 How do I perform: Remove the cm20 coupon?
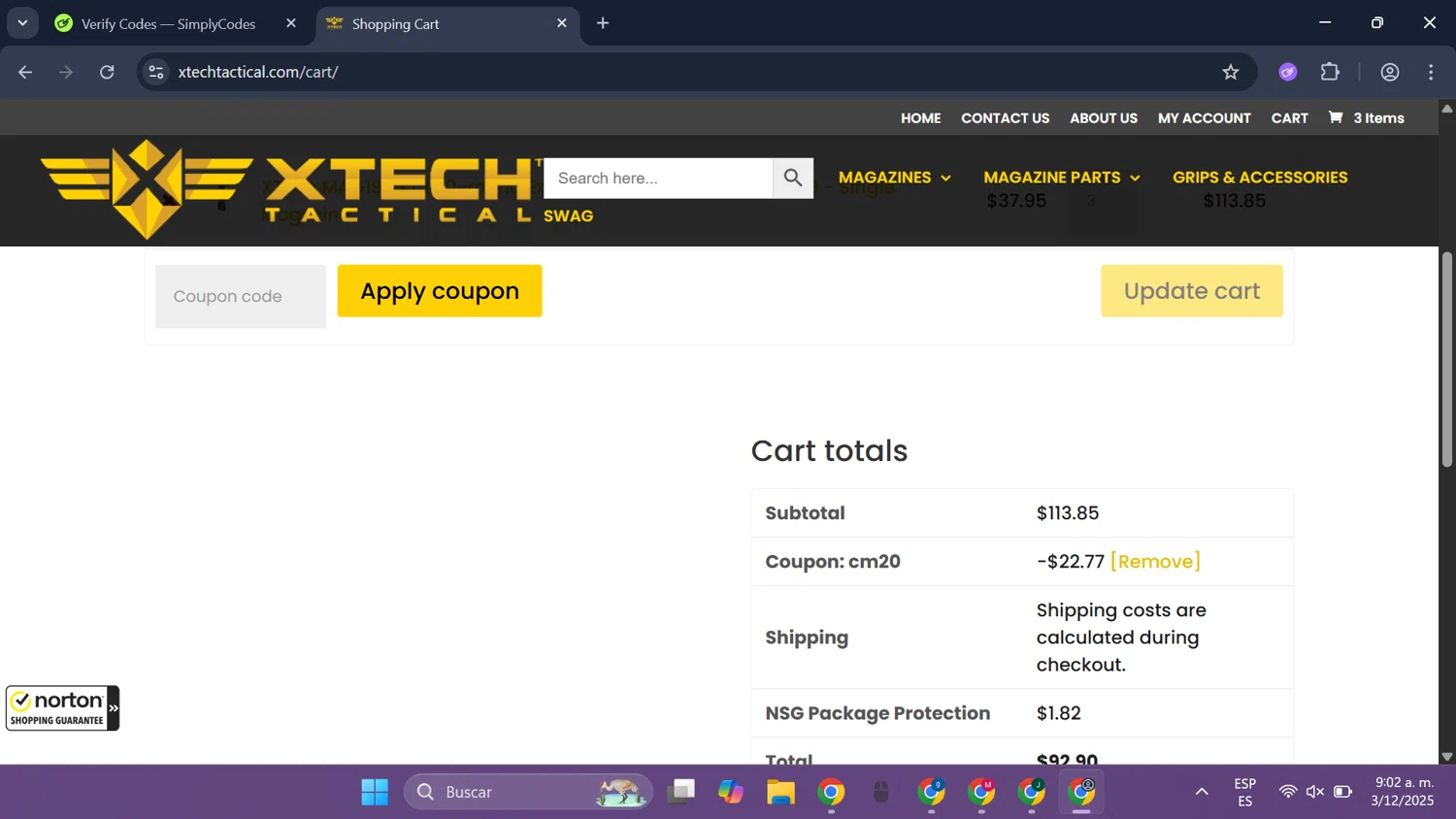pos(1155,562)
